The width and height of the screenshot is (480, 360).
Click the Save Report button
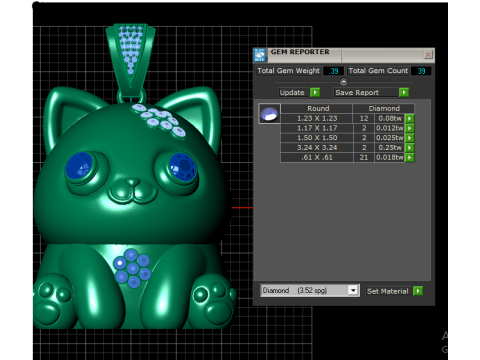pyautogui.click(x=366, y=92)
